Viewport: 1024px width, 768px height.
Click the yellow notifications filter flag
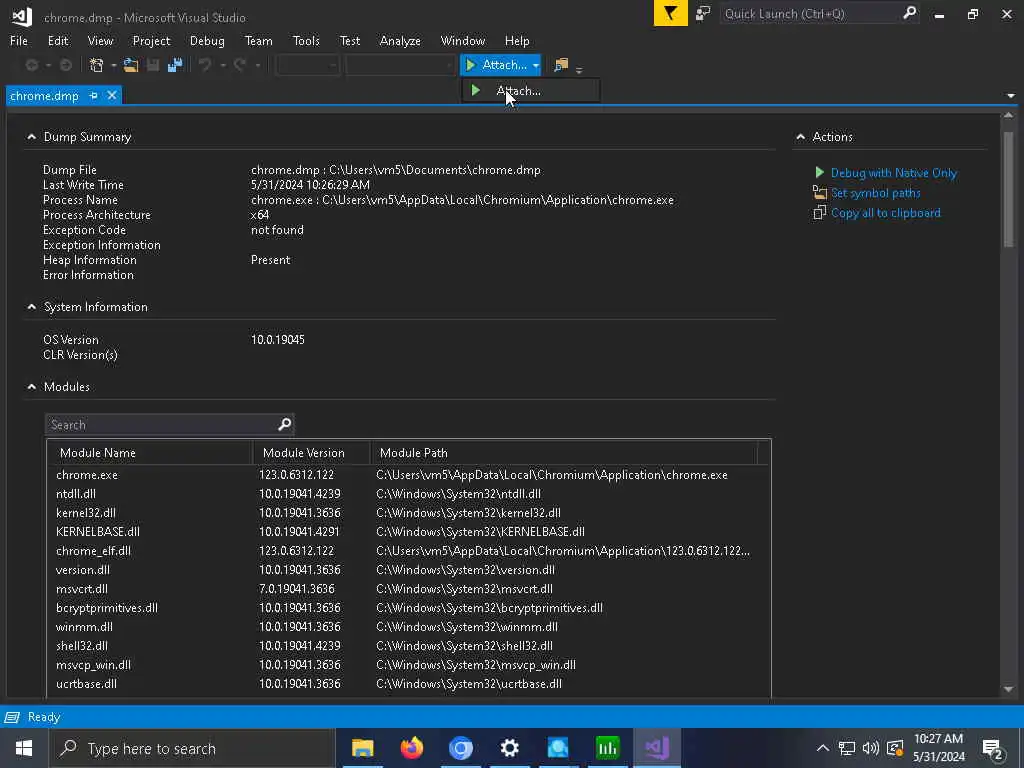point(671,13)
